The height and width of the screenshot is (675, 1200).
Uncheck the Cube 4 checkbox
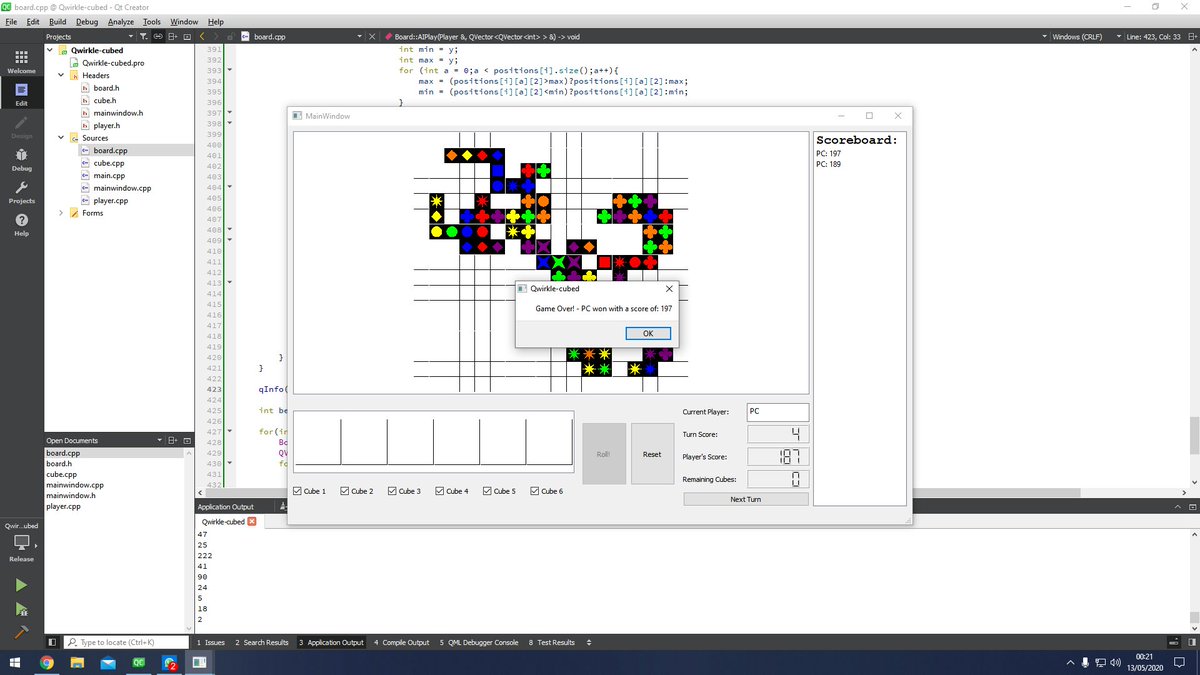pos(440,491)
